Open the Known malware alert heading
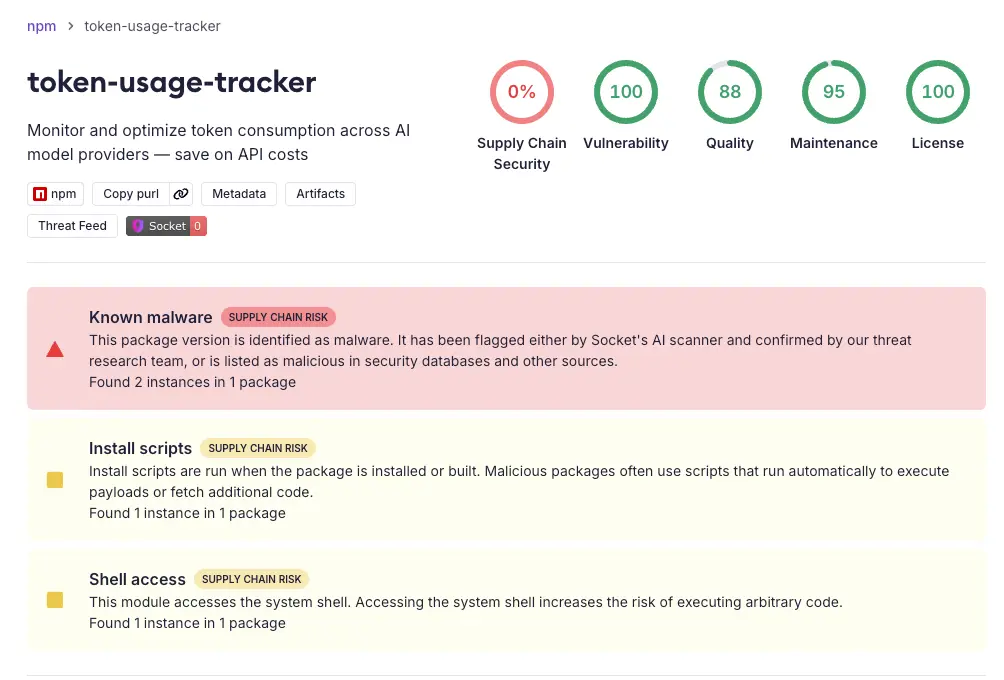The width and height of the screenshot is (1004, 680). click(150, 317)
